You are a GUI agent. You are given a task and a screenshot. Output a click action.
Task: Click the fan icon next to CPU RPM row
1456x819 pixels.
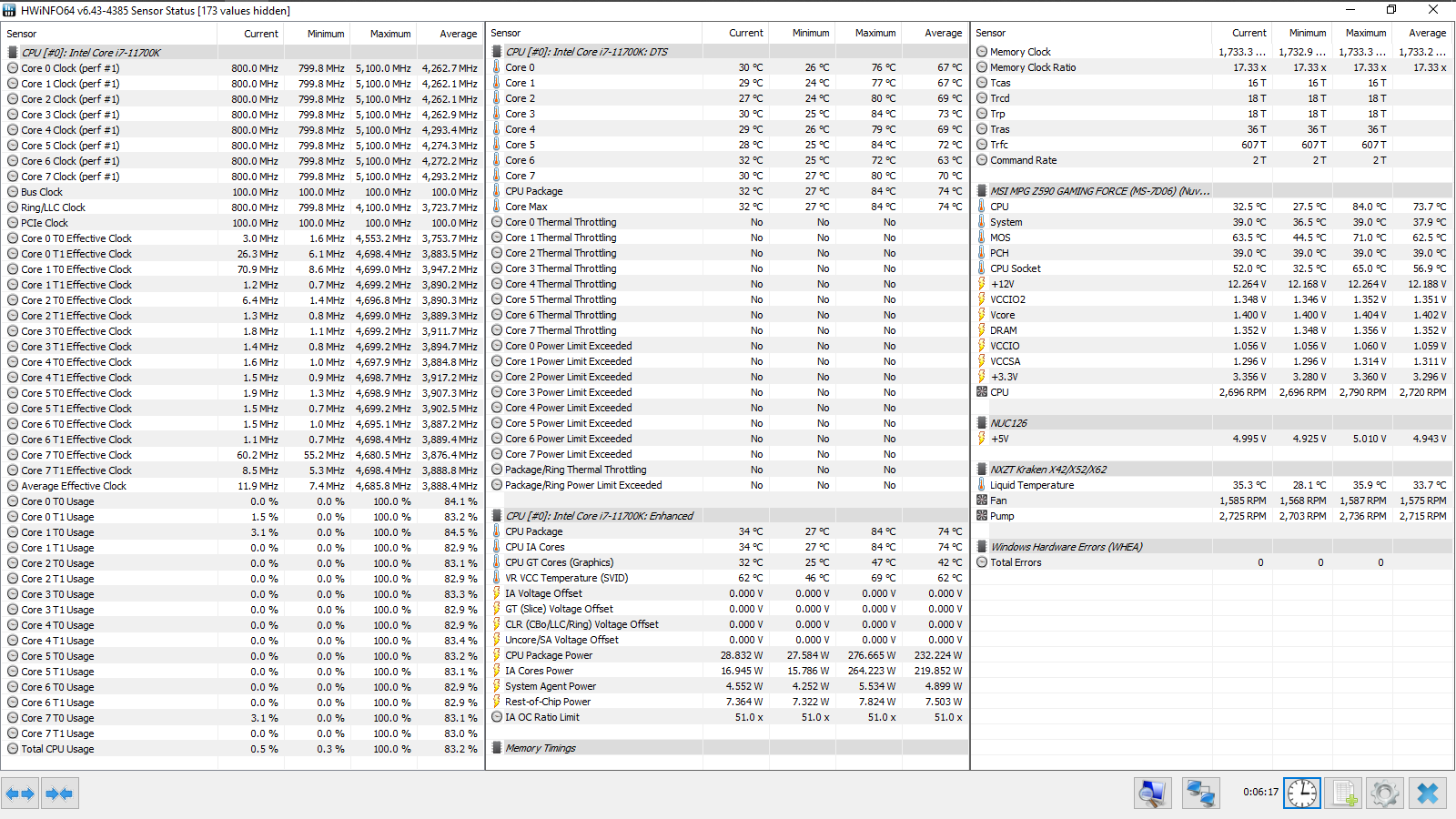point(982,392)
